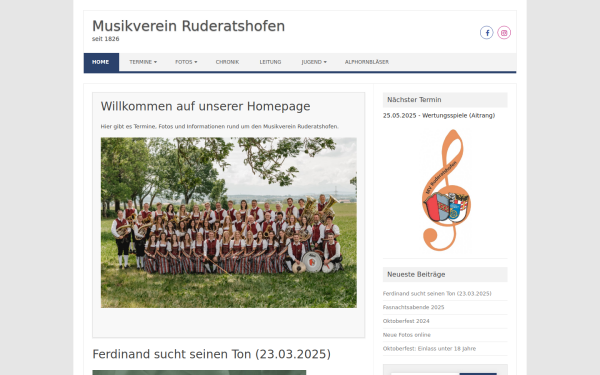Expand the JUGEND dropdown menu

(x=314, y=62)
